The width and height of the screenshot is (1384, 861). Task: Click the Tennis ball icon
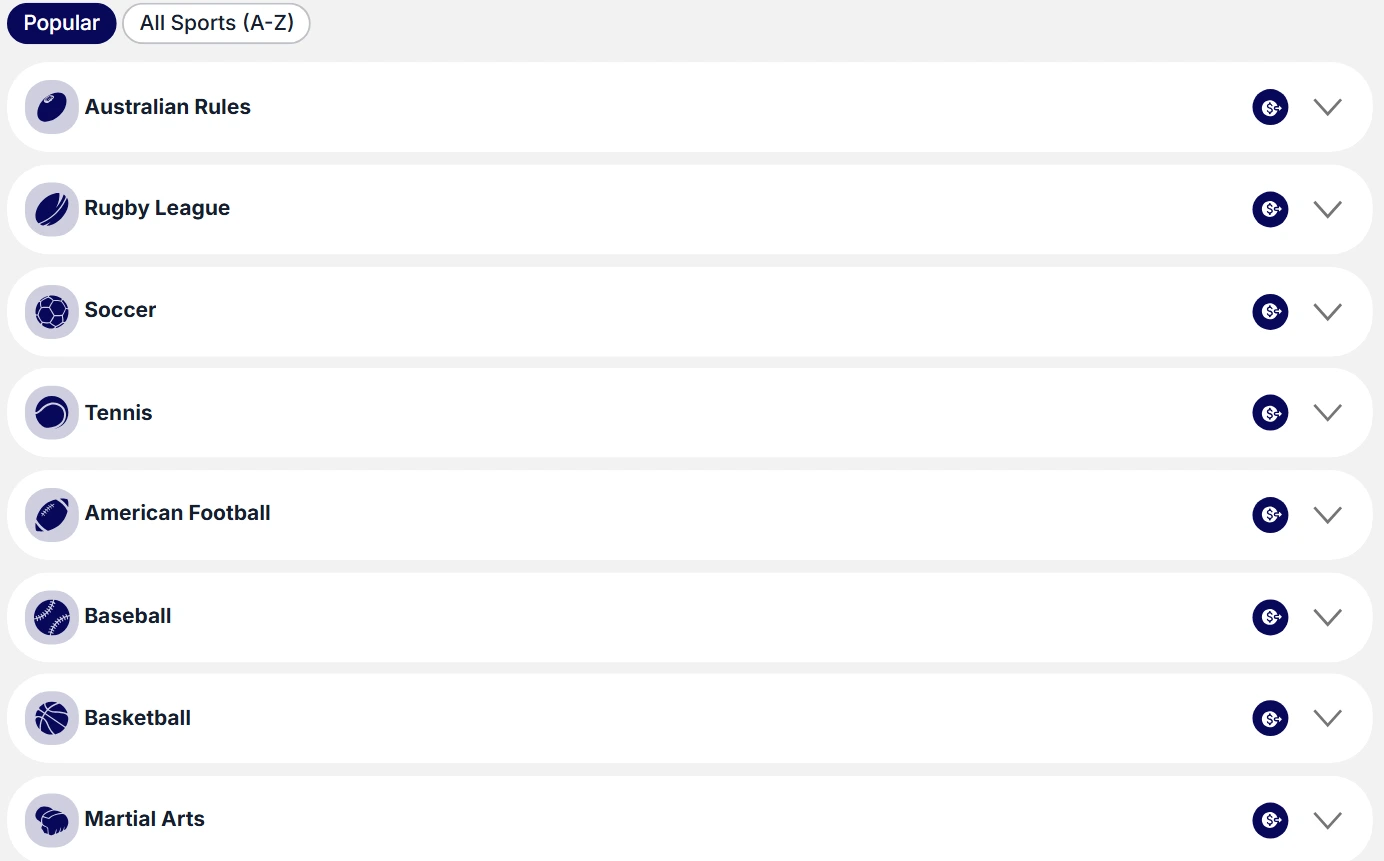[52, 413]
